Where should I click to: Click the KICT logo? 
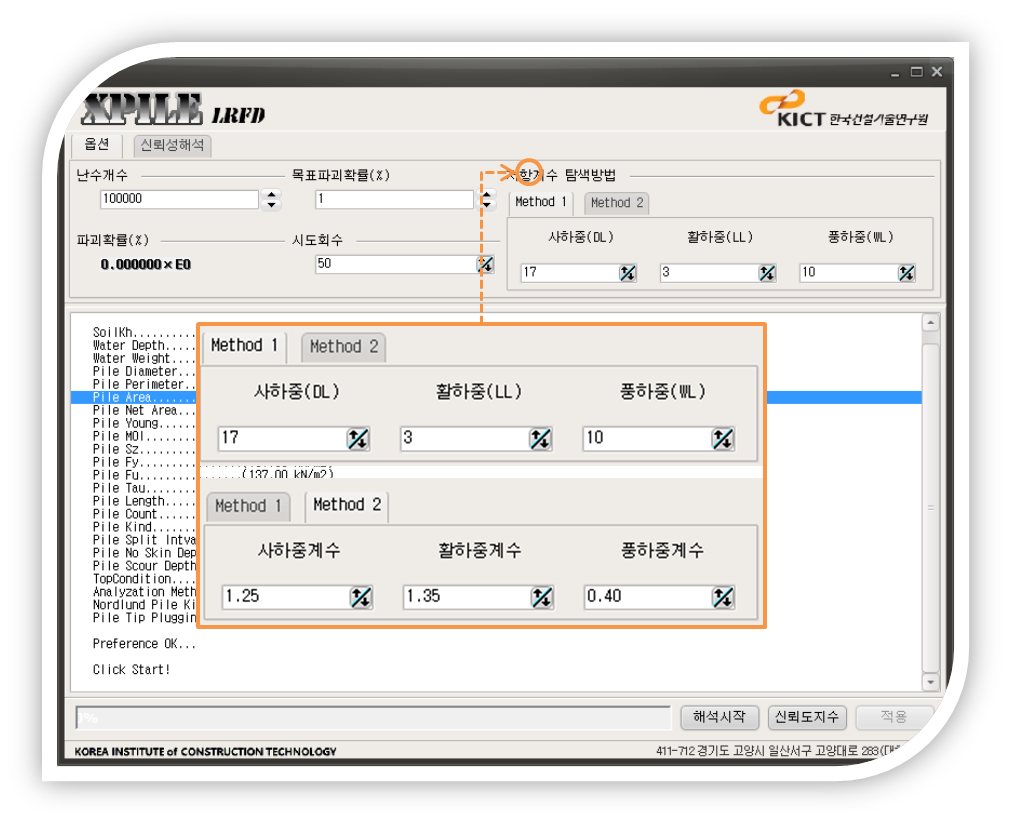pyautogui.click(x=845, y=109)
